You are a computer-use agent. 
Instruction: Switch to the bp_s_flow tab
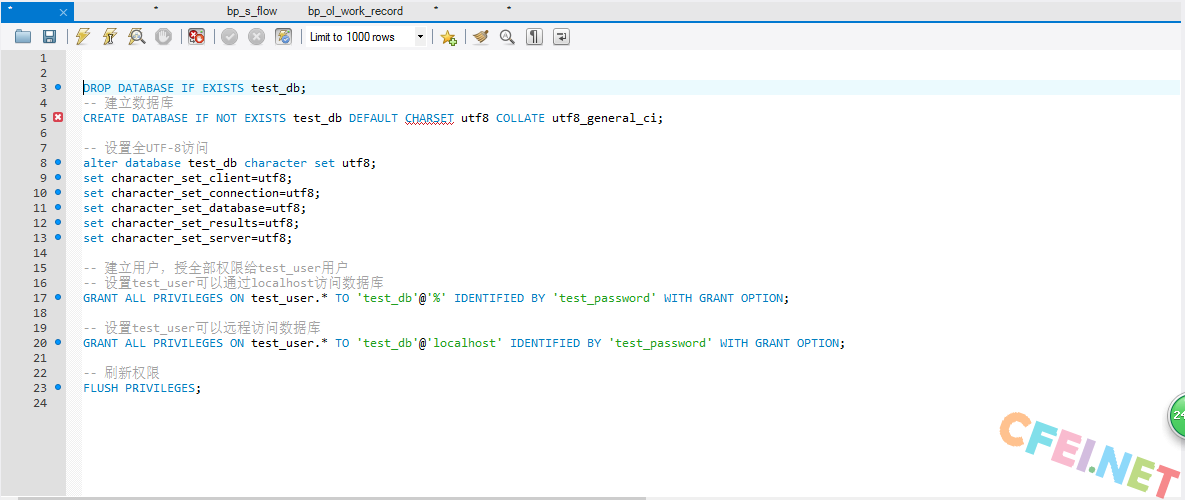253,11
